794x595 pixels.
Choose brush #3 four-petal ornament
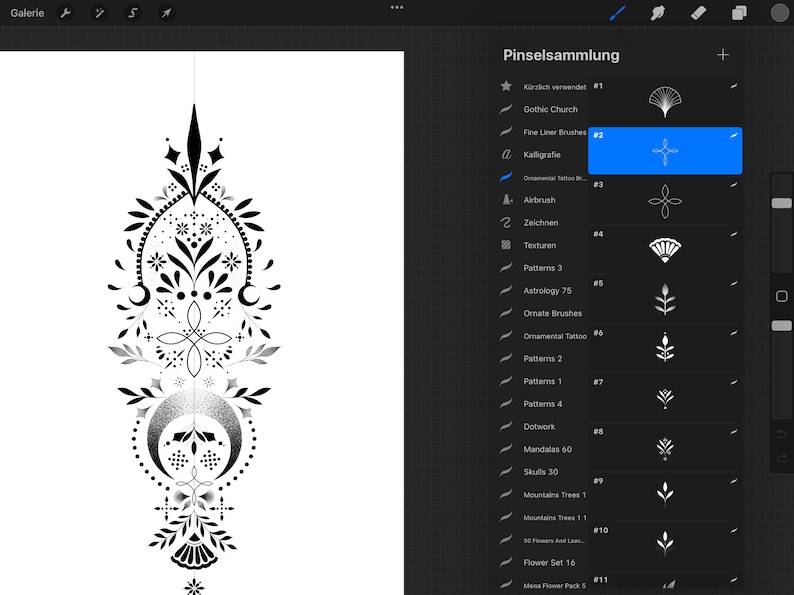coord(665,201)
